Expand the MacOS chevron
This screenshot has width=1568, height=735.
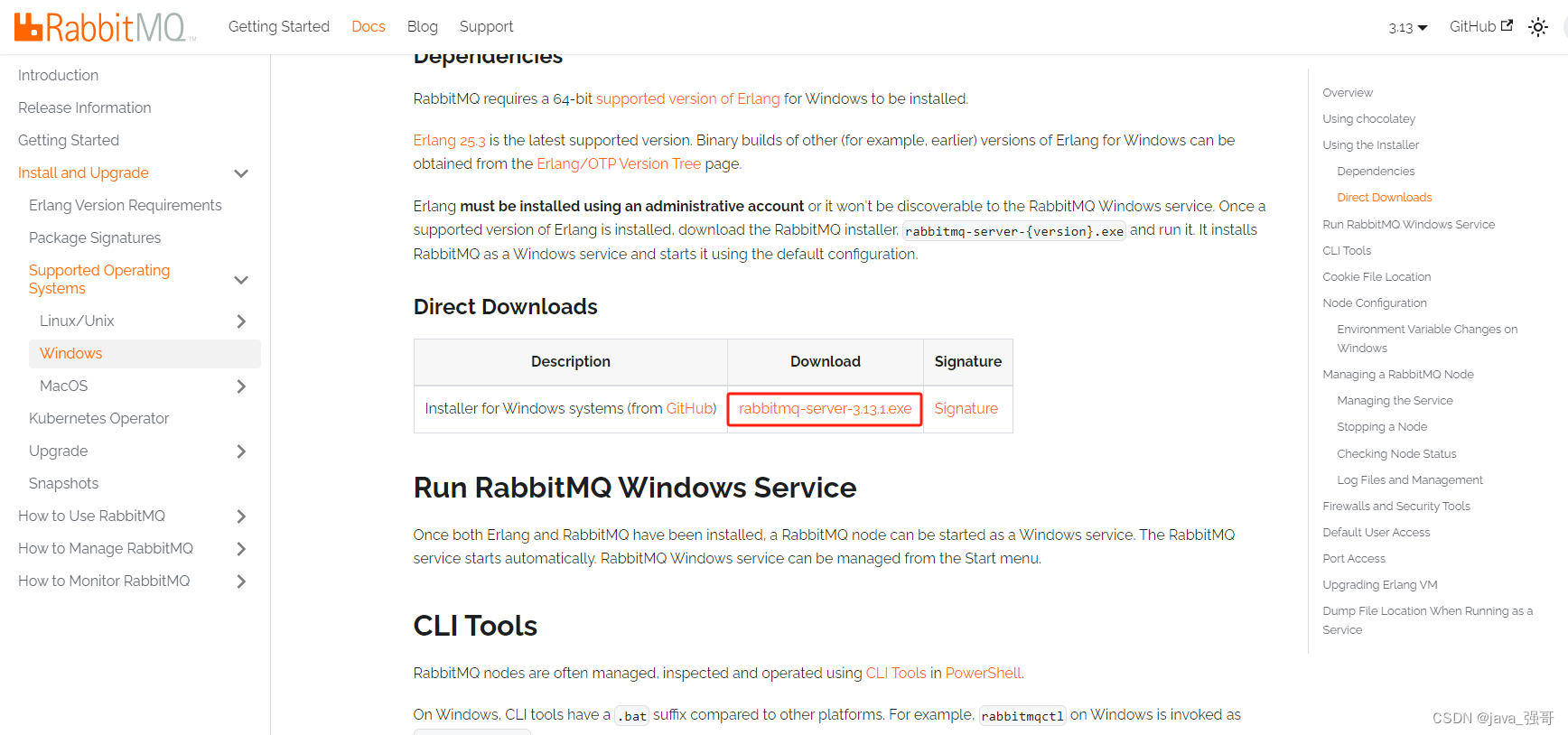coord(241,386)
